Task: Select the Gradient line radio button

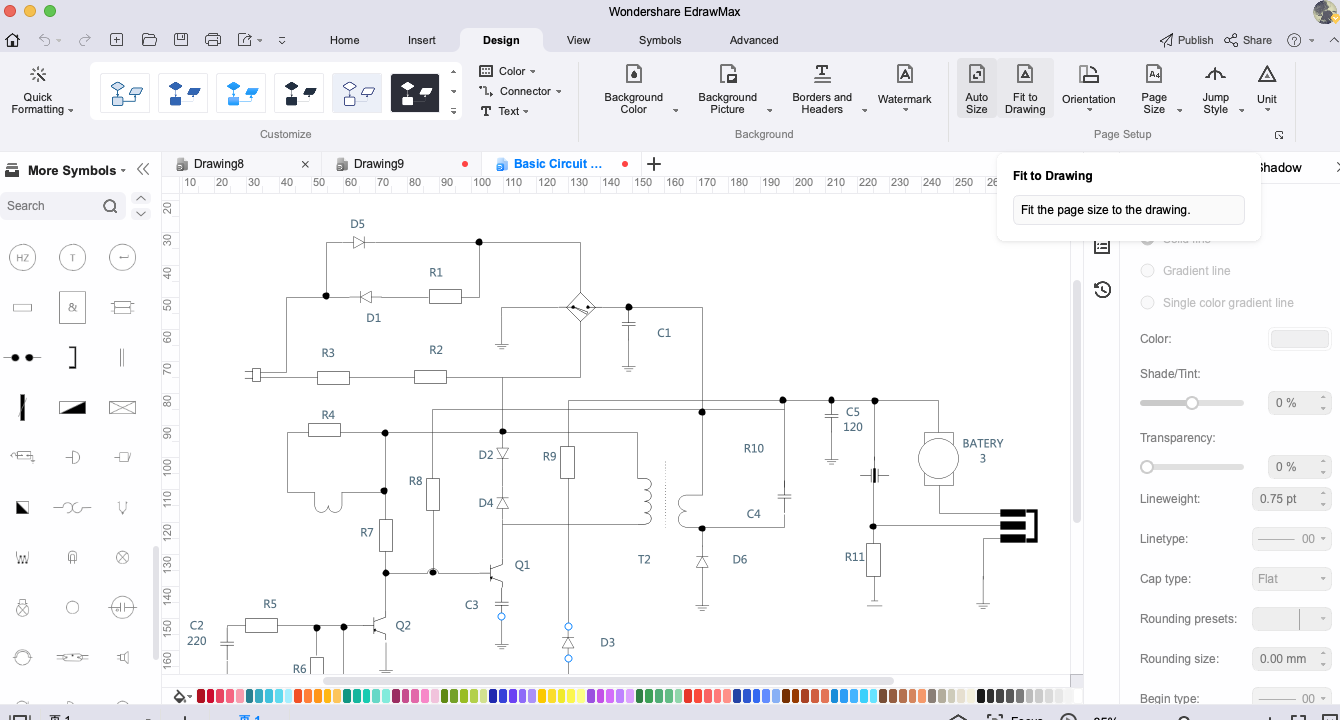Action: coord(1147,271)
